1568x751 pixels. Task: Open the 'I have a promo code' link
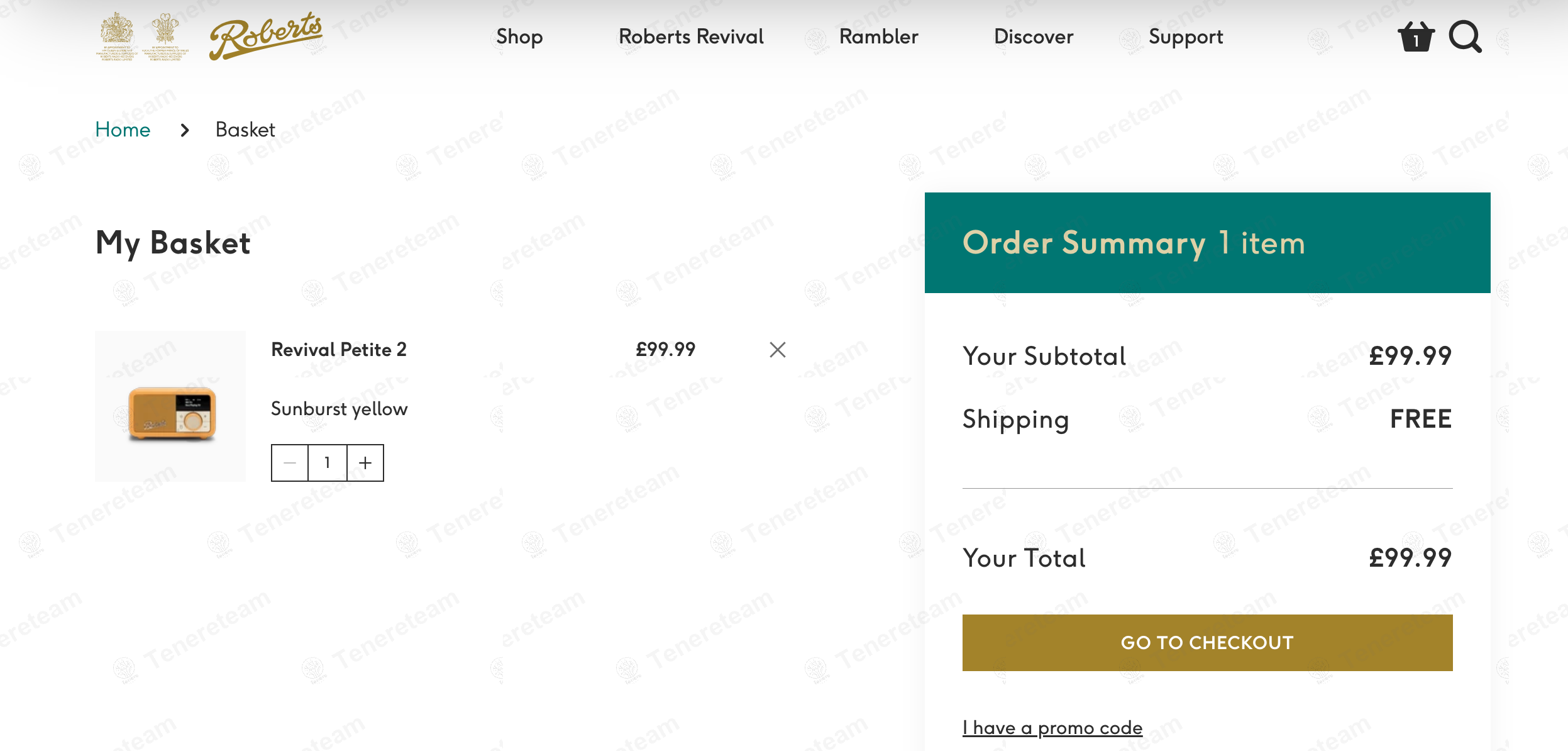click(x=1052, y=728)
